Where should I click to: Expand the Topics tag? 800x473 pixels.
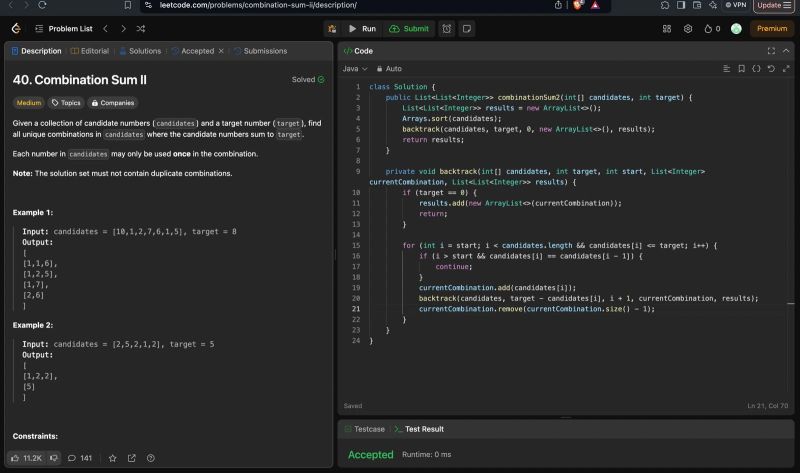[66, 102]
